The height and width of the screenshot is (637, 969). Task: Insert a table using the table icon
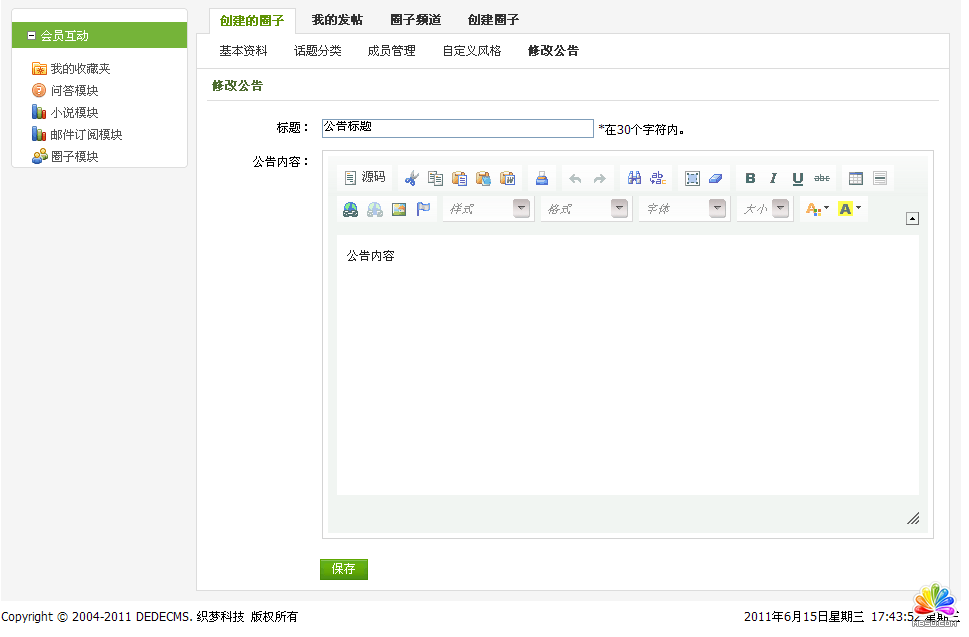click(x=856, y=179)
